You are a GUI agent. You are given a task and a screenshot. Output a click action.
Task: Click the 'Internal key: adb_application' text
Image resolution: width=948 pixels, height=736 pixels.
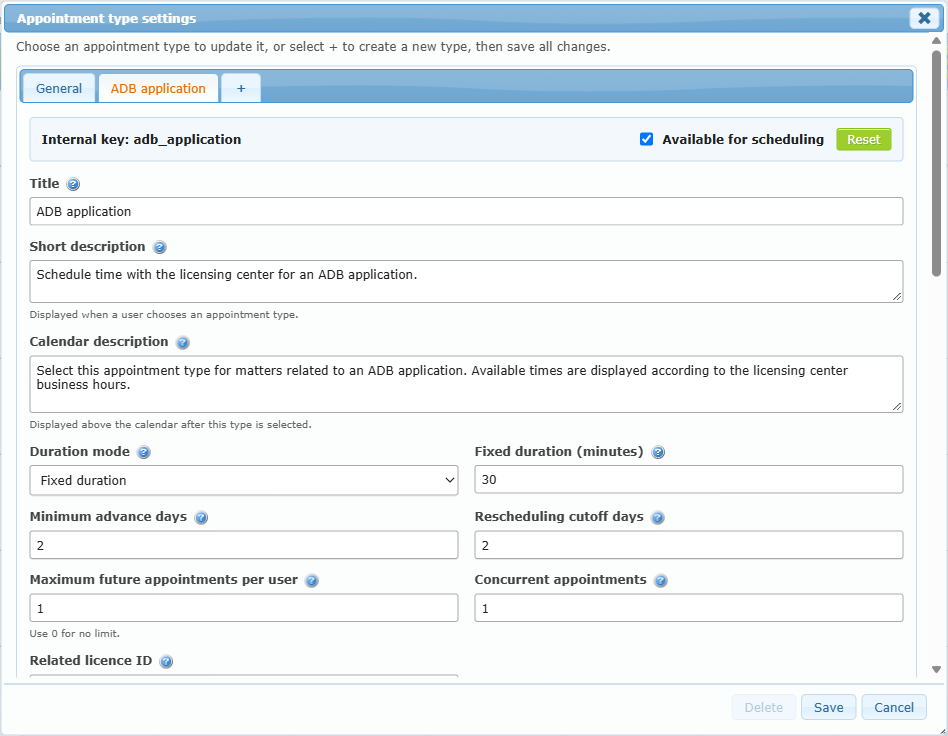pos(141,140)
